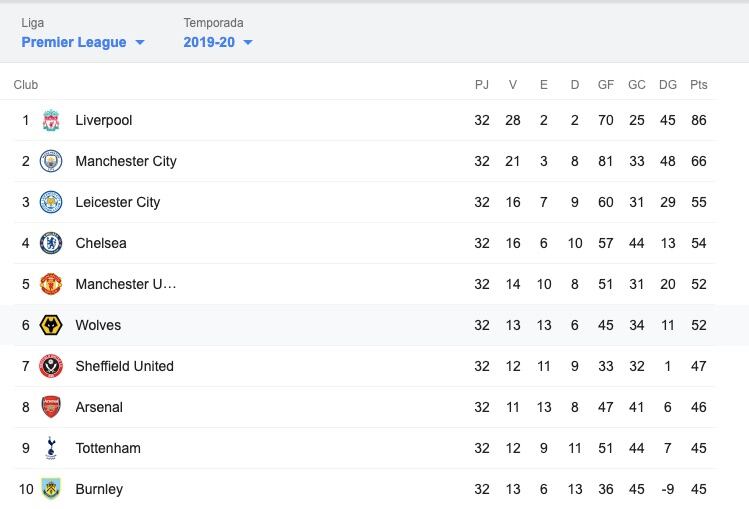Screen dimensions: 749x509
Task: Click the Arsenal club crest icon
Action: pyautogui.click(x=51, y=408)
